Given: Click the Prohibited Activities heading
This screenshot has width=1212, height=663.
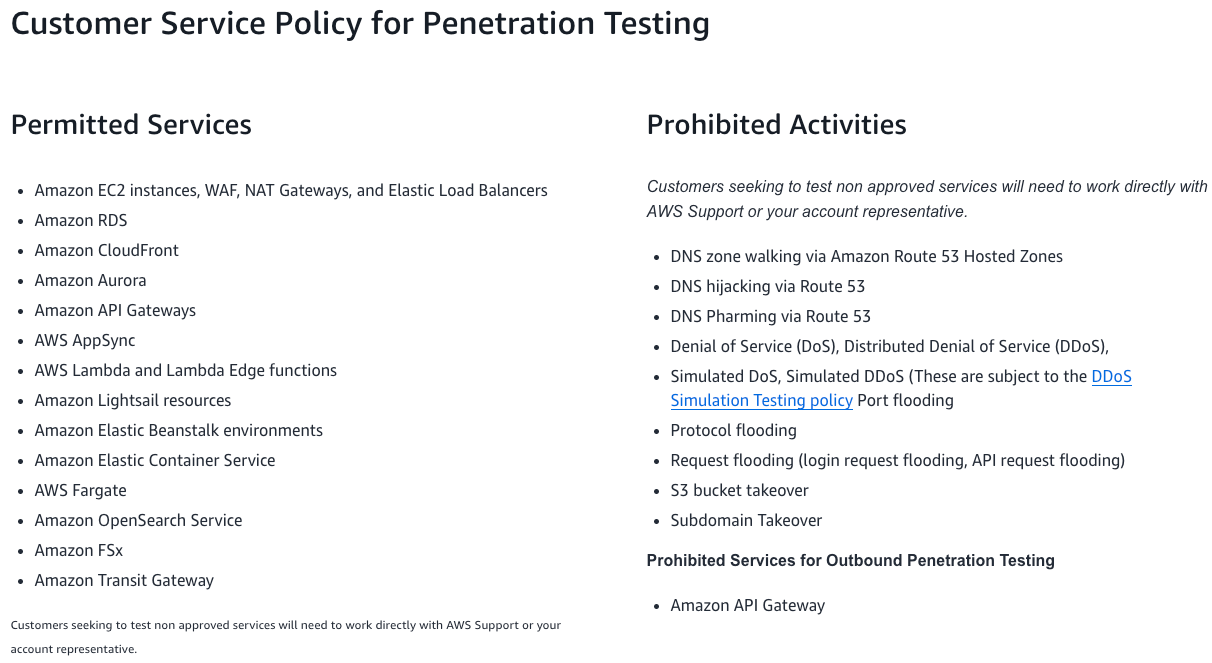Looking at the screenshot, I should pyautogui.click(x=776, y=125).
